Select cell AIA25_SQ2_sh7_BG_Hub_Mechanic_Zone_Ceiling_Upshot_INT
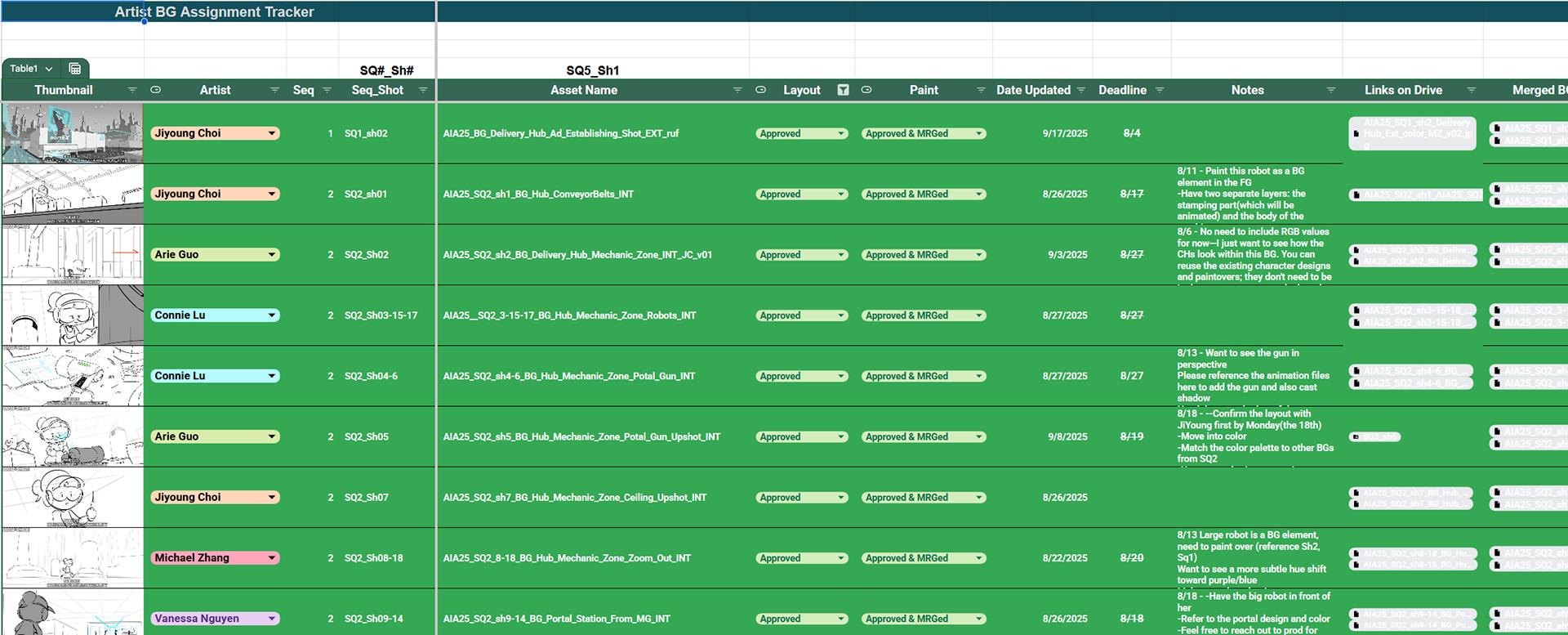The width and height of the screenshot is (1568, 635). click(x=594, y=497)
